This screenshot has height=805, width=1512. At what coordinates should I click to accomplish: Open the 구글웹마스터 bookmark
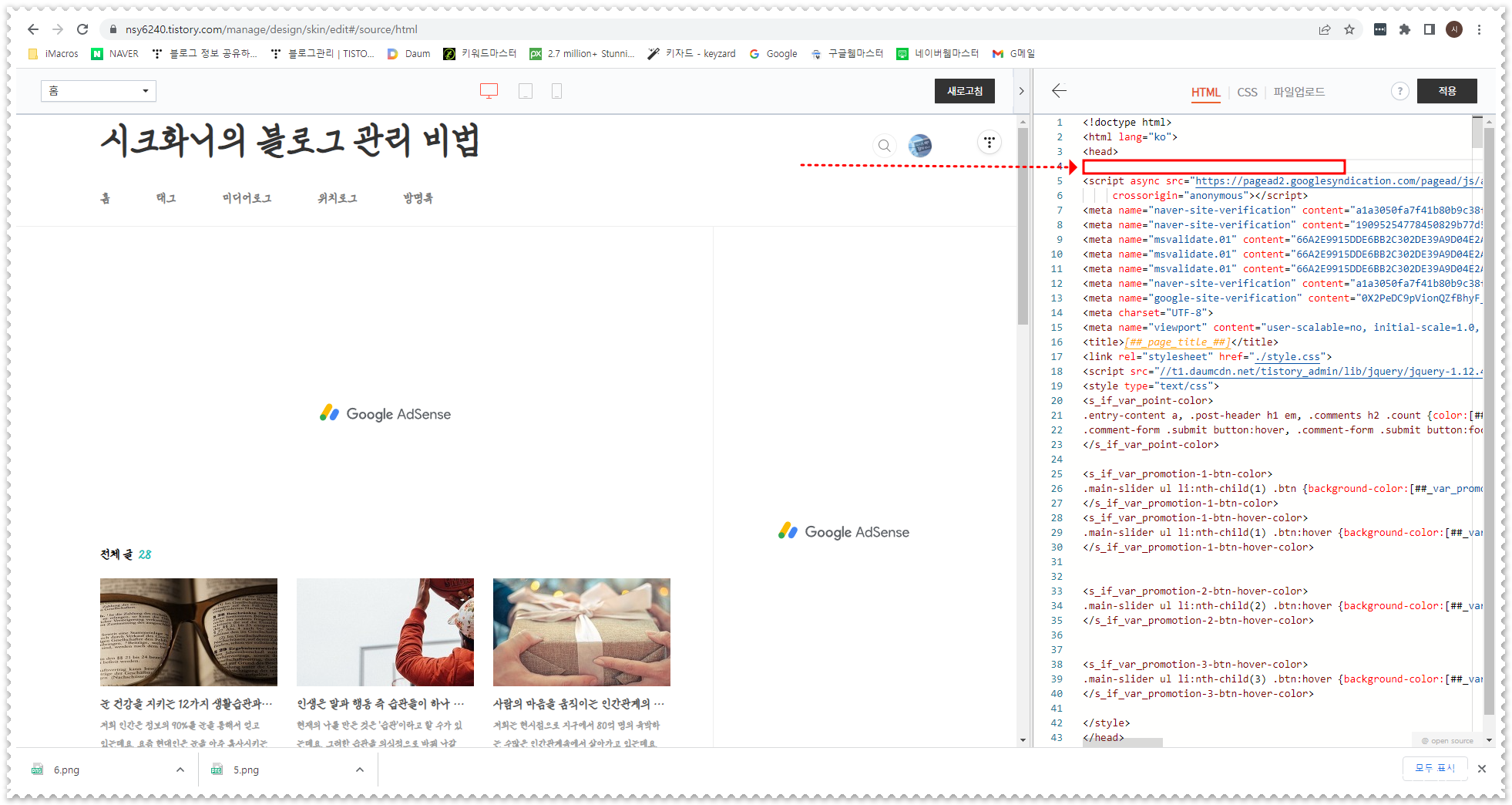(846, 53)
